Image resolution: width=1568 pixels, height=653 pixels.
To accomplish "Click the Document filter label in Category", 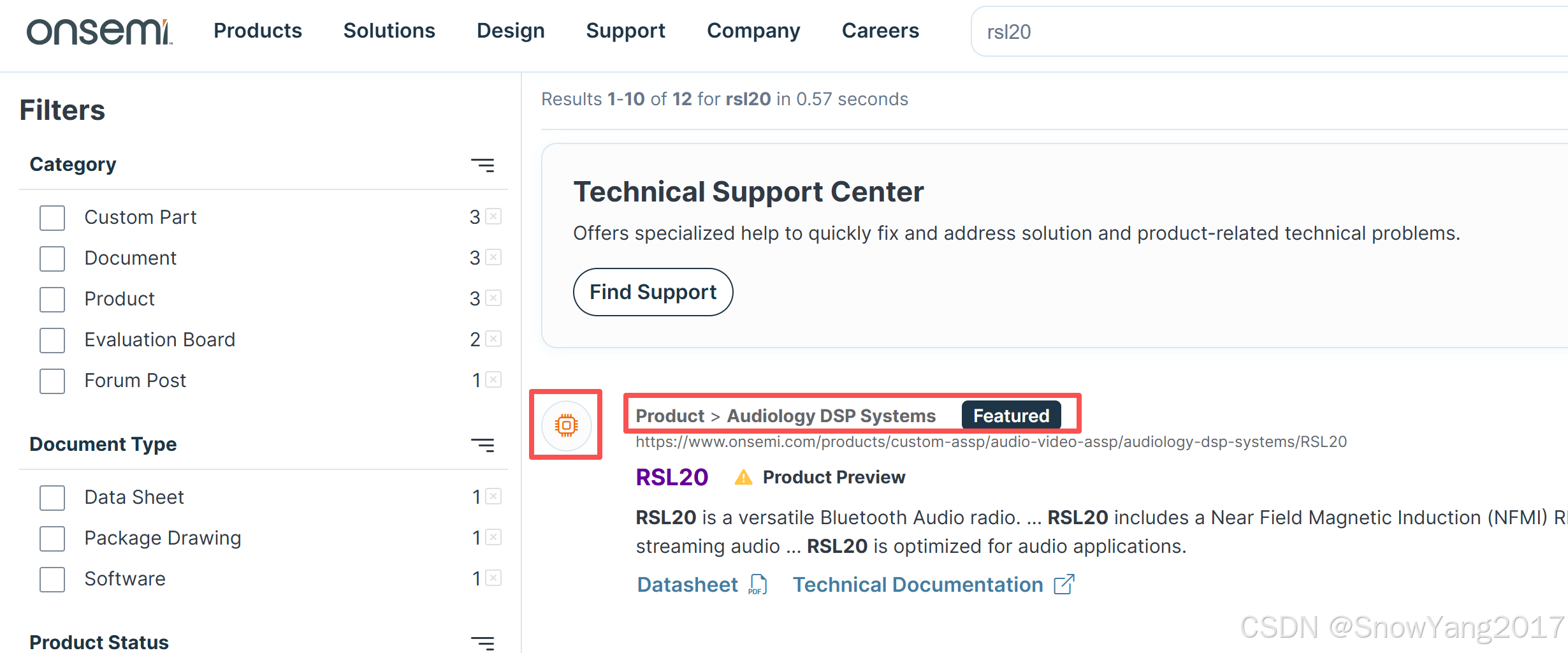I will [x=131, y=258].
